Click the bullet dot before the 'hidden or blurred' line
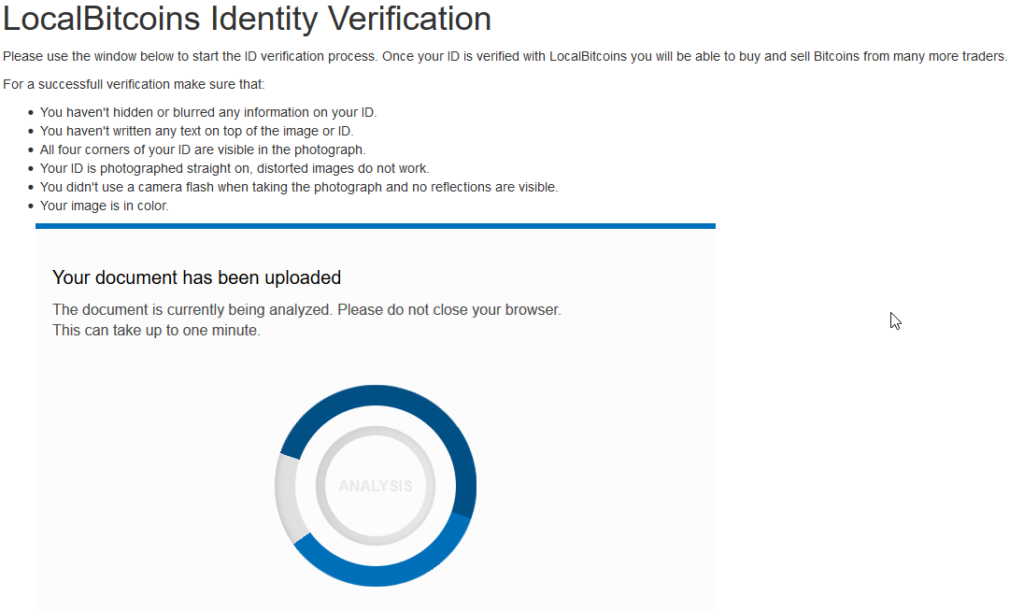1024x611 pixels. point(31,113)
